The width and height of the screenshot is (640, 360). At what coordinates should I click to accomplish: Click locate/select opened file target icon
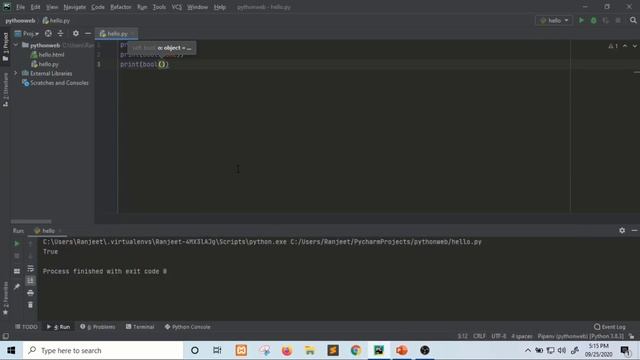[x=48, y=33]
